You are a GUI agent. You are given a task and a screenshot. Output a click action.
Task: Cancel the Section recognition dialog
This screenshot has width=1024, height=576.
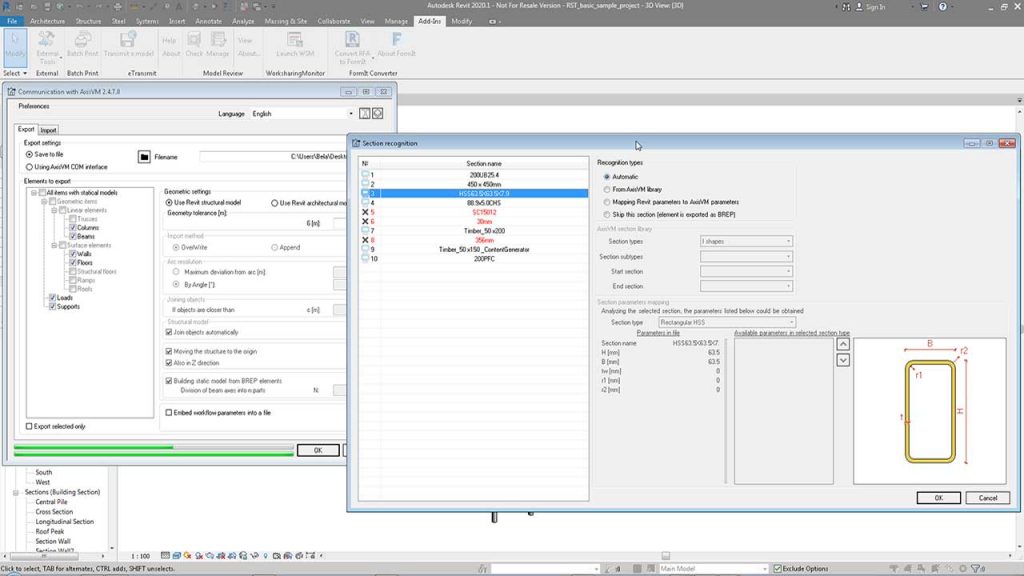pyautogui.click(x=989, y=497)
